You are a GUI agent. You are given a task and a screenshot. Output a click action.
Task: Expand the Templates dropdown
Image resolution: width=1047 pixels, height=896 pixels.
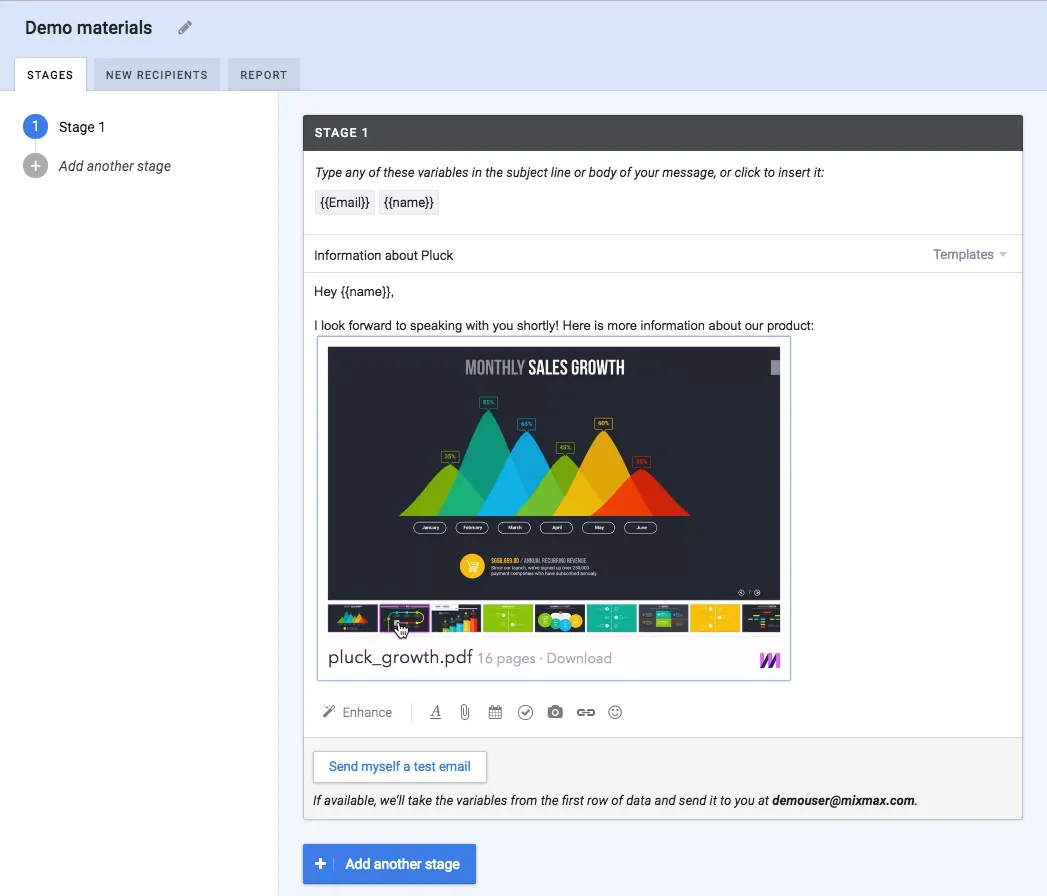pos(970,254)
